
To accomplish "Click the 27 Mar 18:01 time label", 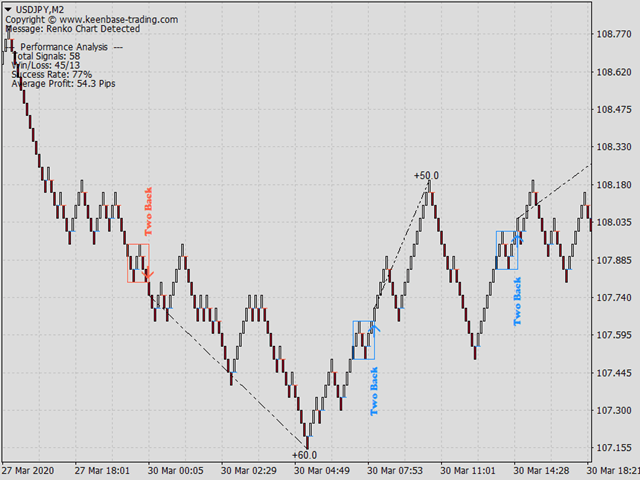I will coord(102,471).
